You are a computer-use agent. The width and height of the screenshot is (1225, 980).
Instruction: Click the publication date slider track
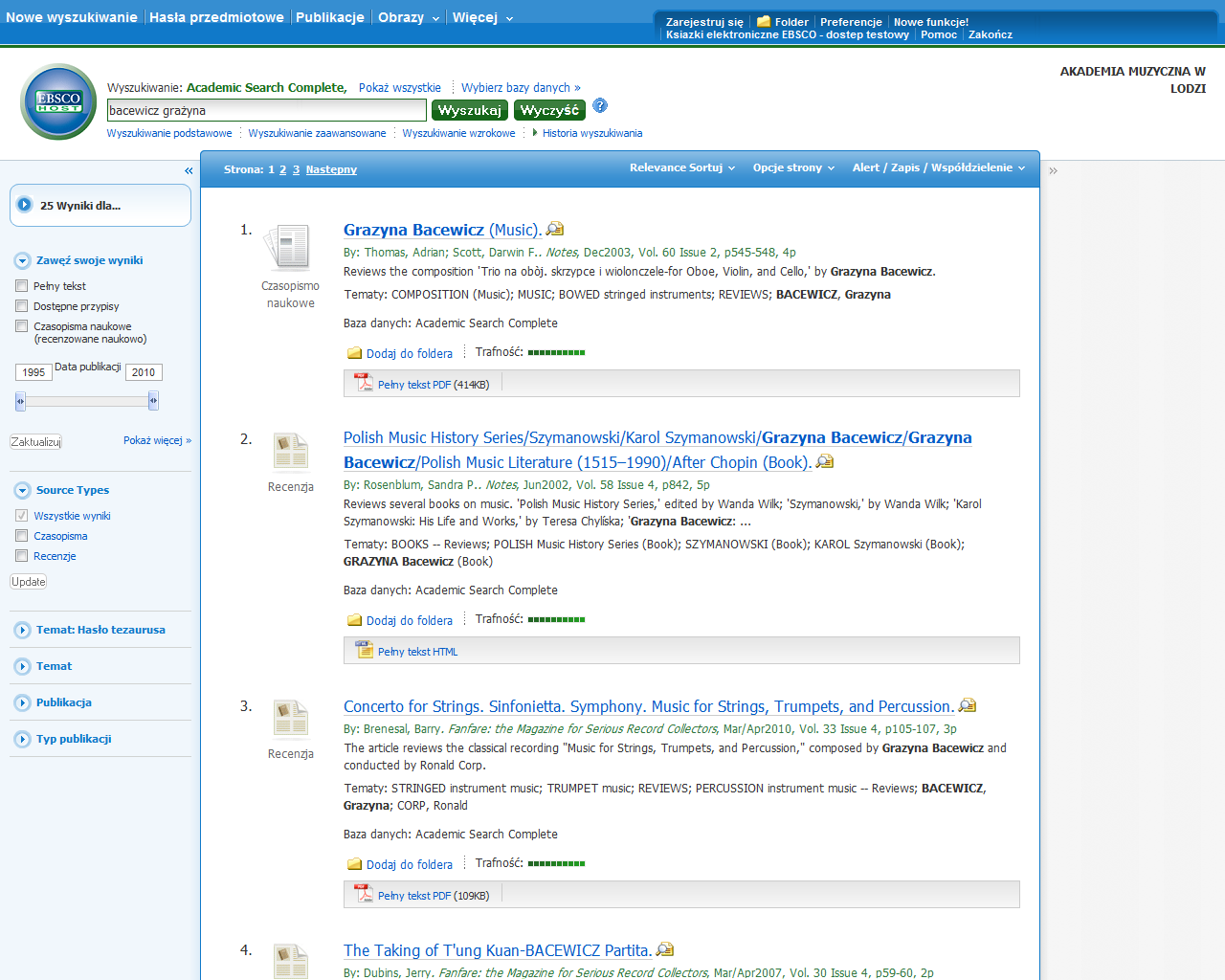[86, 401]
